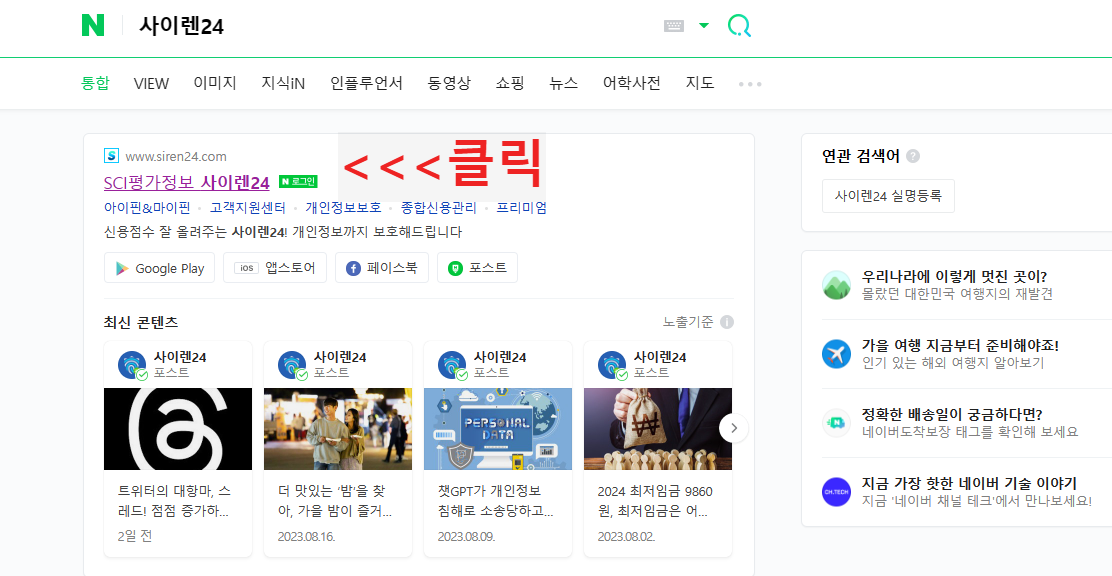Open the 아이핀&마이핀 sublink

(x=147, y=208)
